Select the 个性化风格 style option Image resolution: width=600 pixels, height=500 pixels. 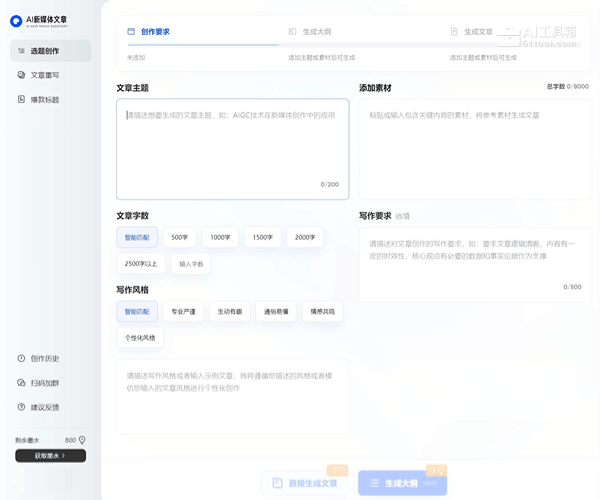140,337
